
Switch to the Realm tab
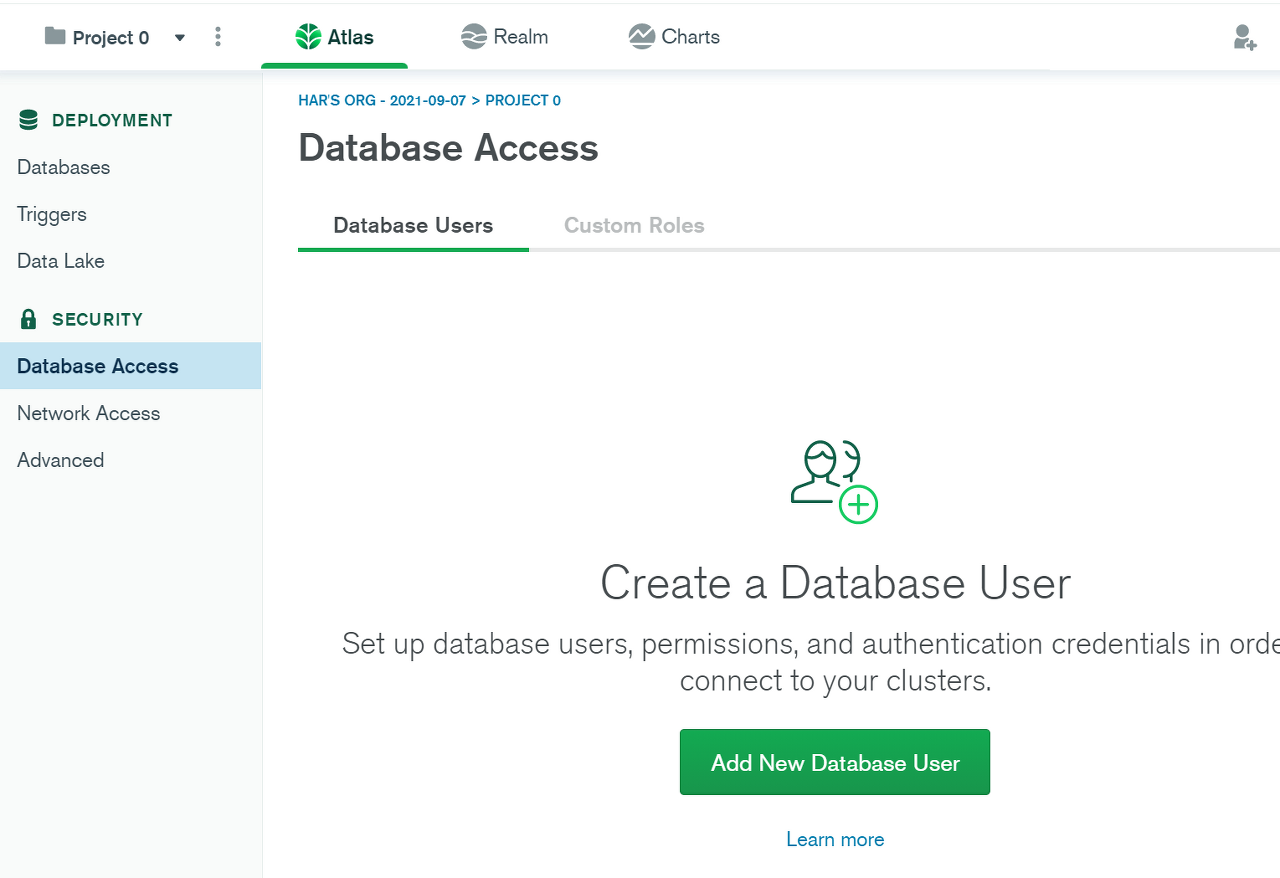[x=504, y=37]
